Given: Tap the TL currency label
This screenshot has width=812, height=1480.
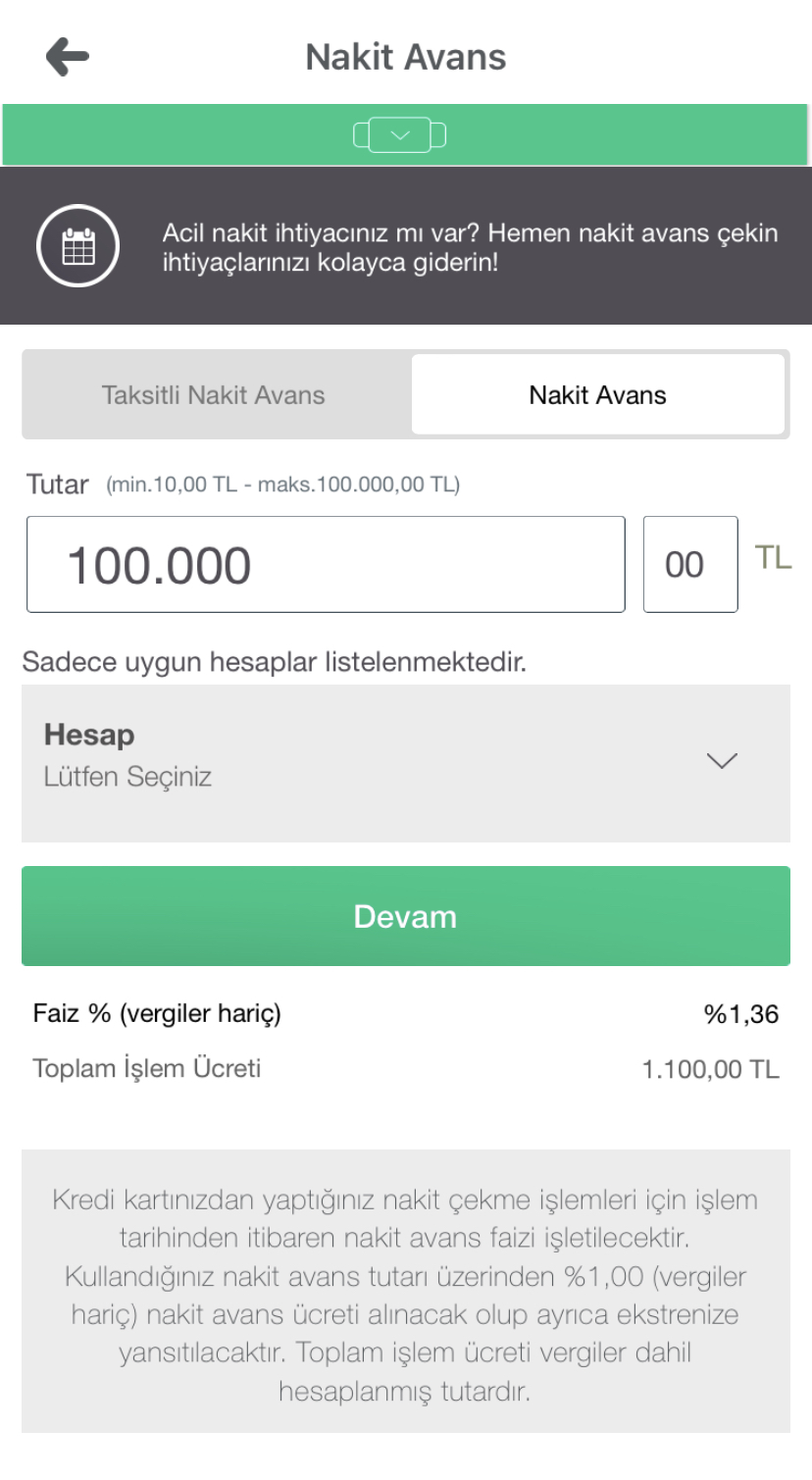Looking at the screenshot, I should tap(773, 558).
